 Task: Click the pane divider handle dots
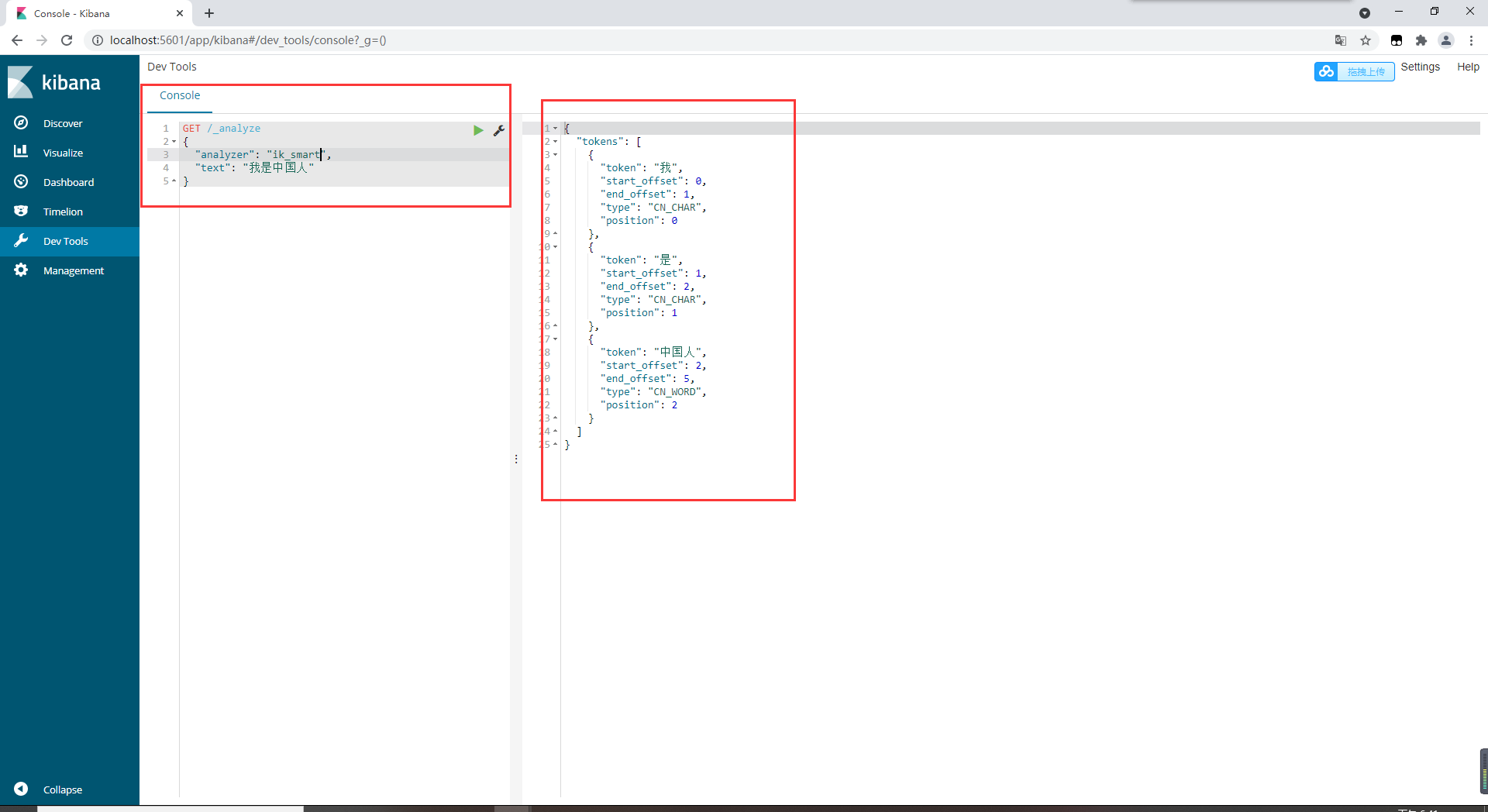516,459
